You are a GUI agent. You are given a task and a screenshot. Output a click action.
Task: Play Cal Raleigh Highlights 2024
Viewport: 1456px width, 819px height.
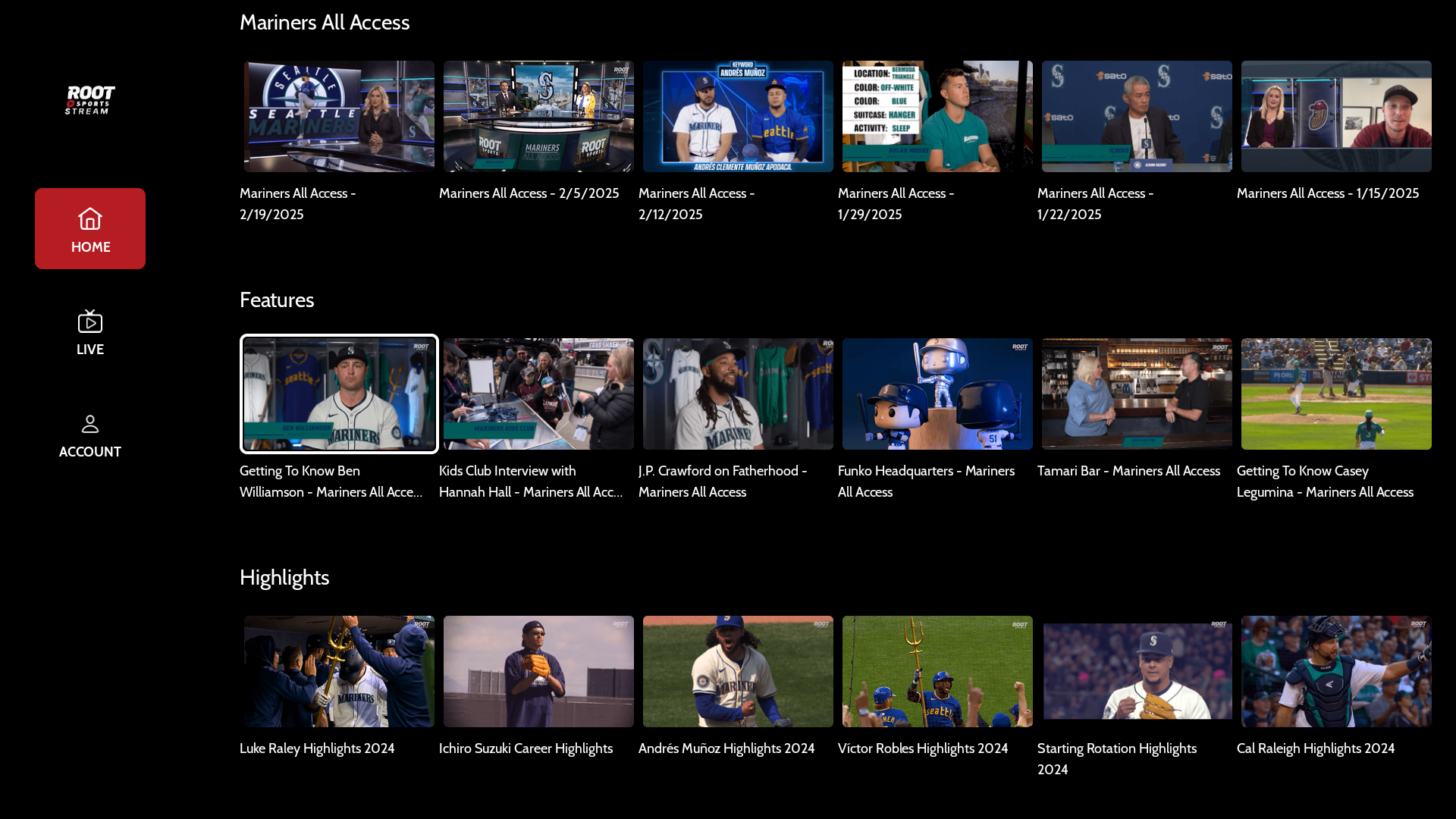pyautogui.click(x=1336, y=671)
